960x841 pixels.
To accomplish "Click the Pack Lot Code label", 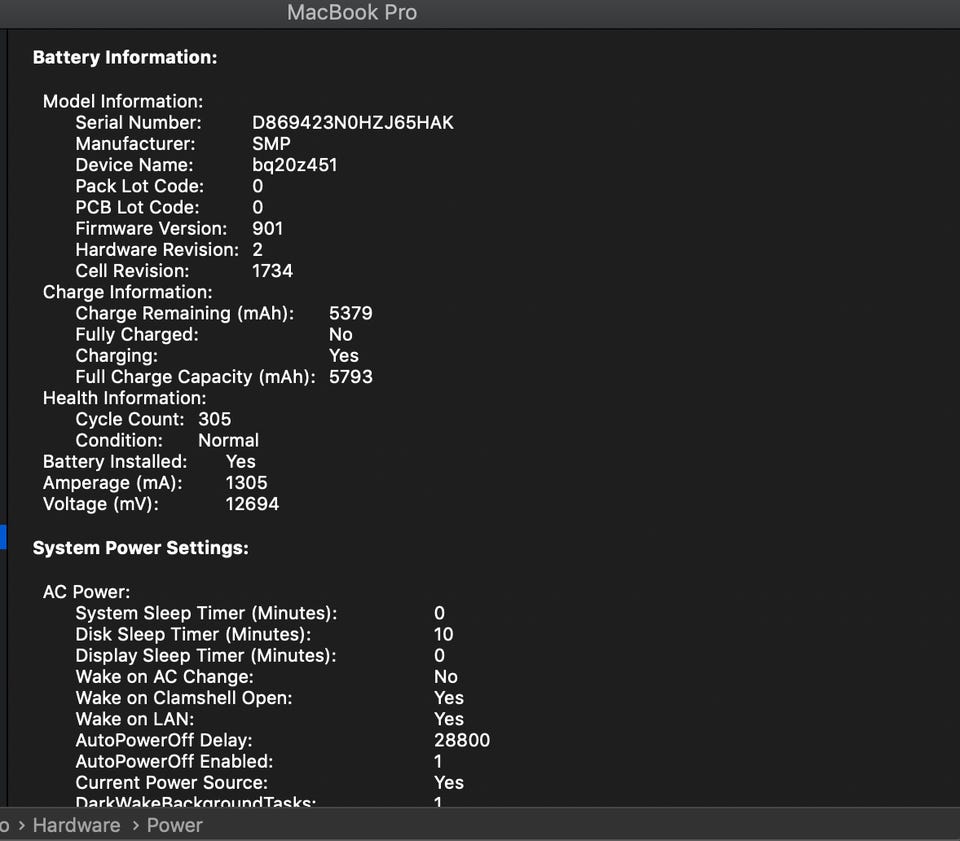I will click(x=140, y=186).
